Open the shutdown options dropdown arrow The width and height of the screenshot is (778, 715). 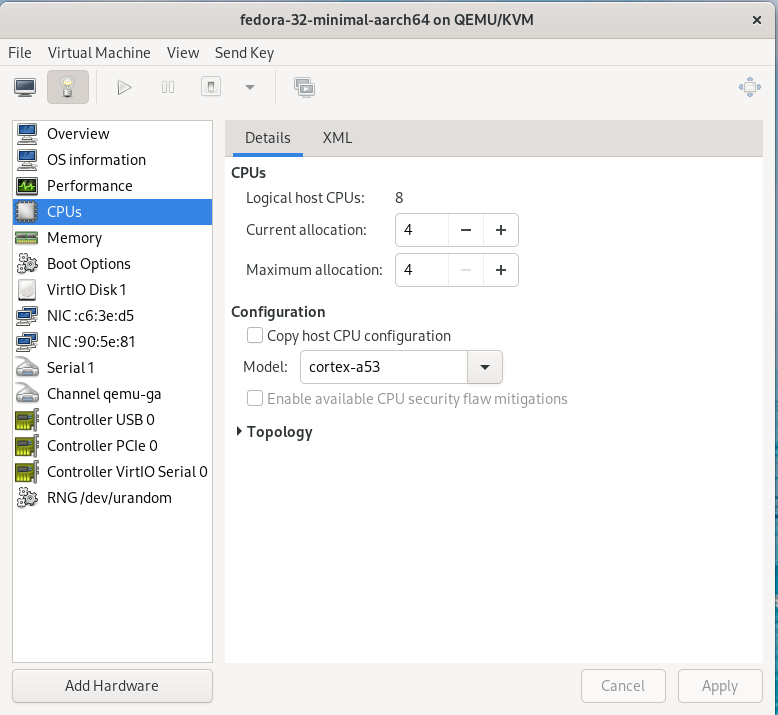[250, 87]
